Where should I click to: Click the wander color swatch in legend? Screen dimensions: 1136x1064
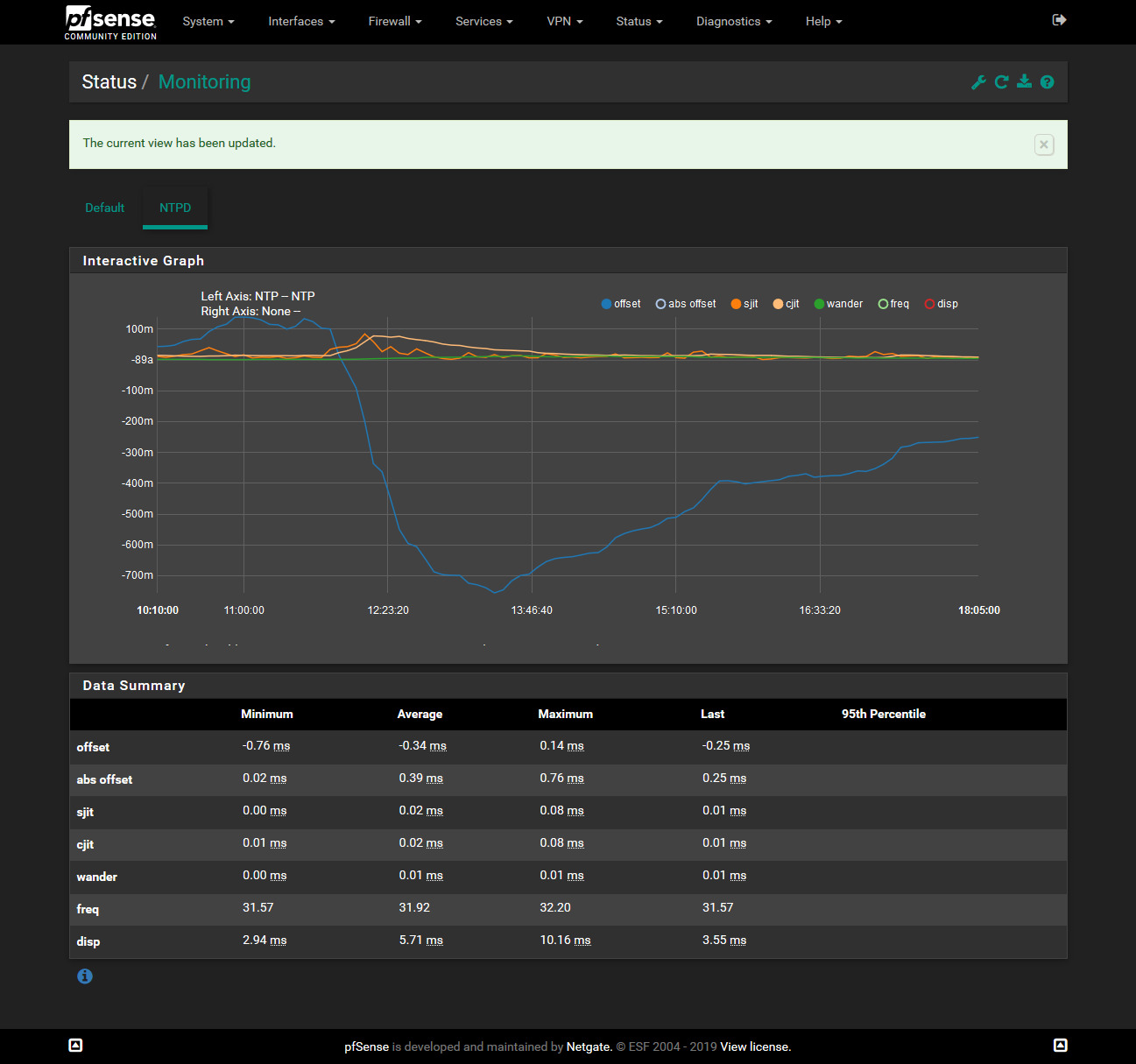coord(819,304)
